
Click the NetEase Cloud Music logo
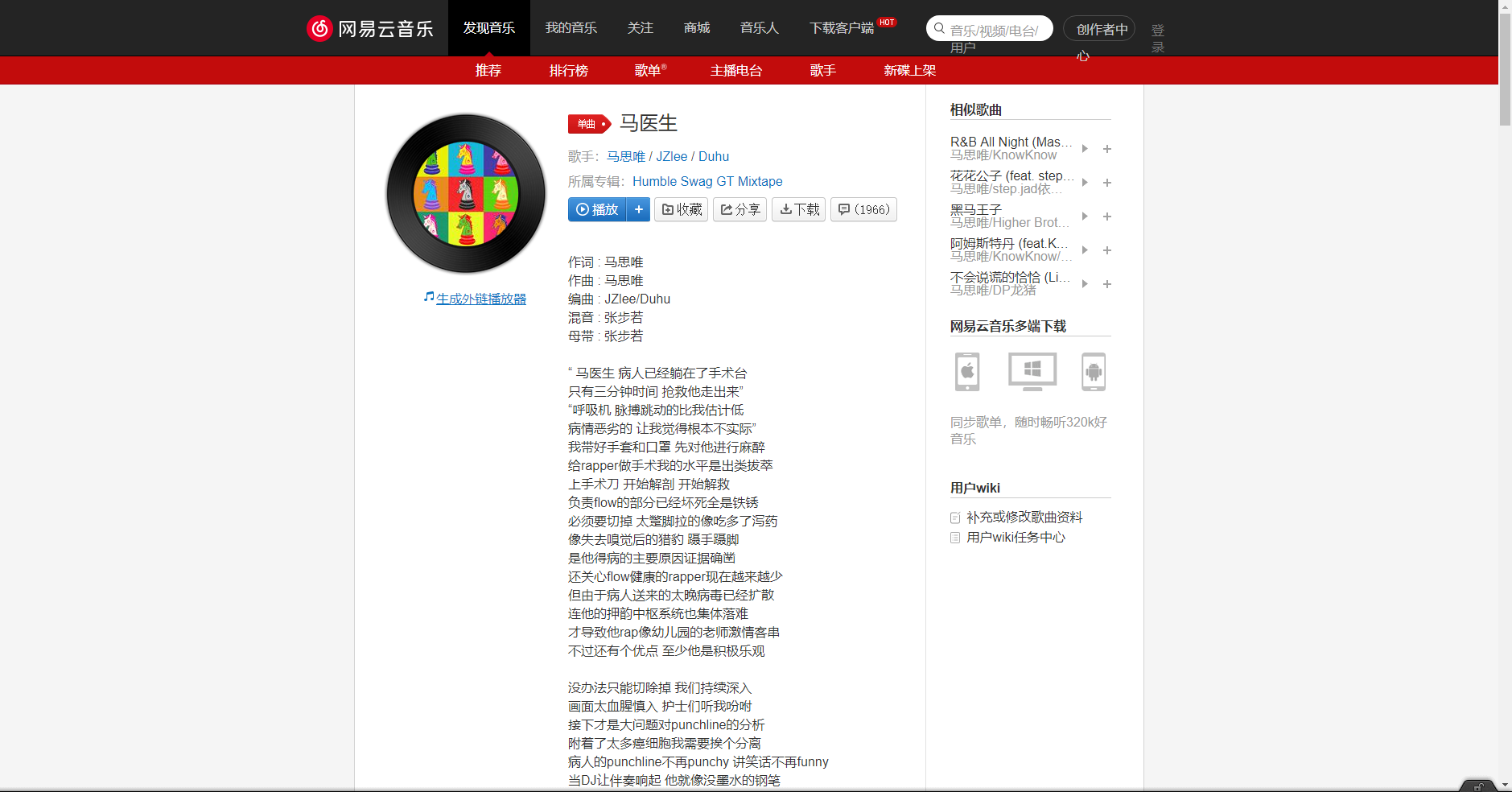pos(370,27)
